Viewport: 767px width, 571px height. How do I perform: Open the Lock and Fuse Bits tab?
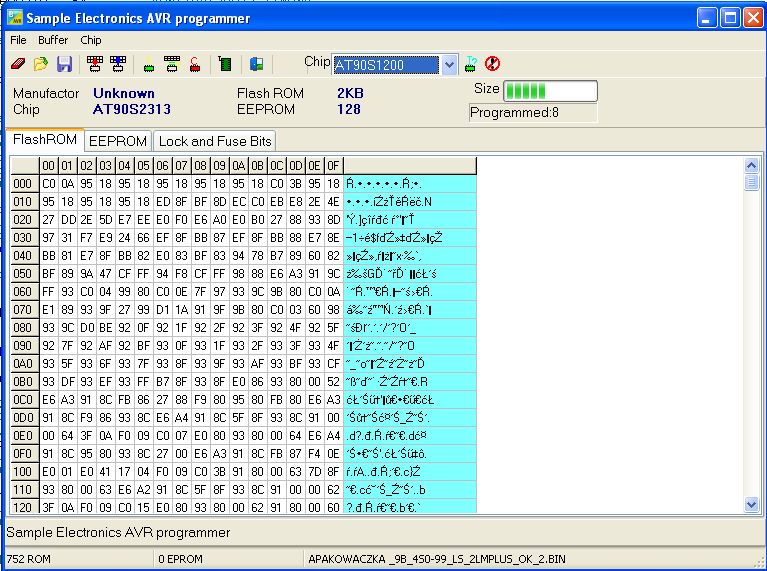point(215,141)
